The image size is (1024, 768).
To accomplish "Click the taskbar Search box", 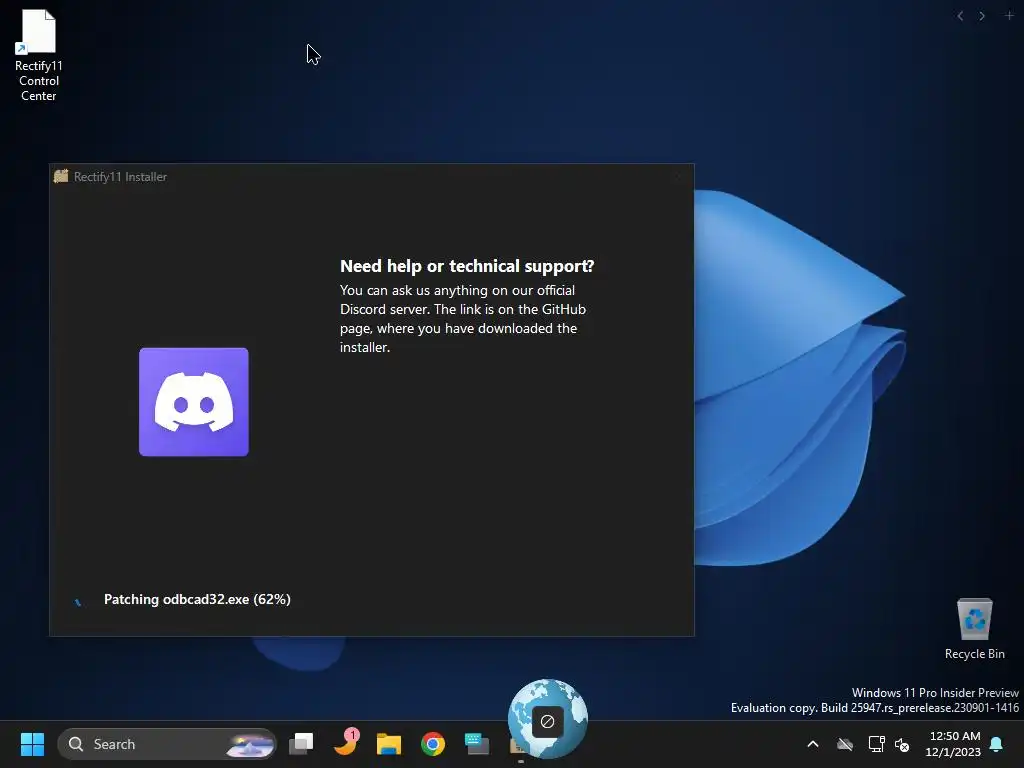I will [x=167, y=744].
